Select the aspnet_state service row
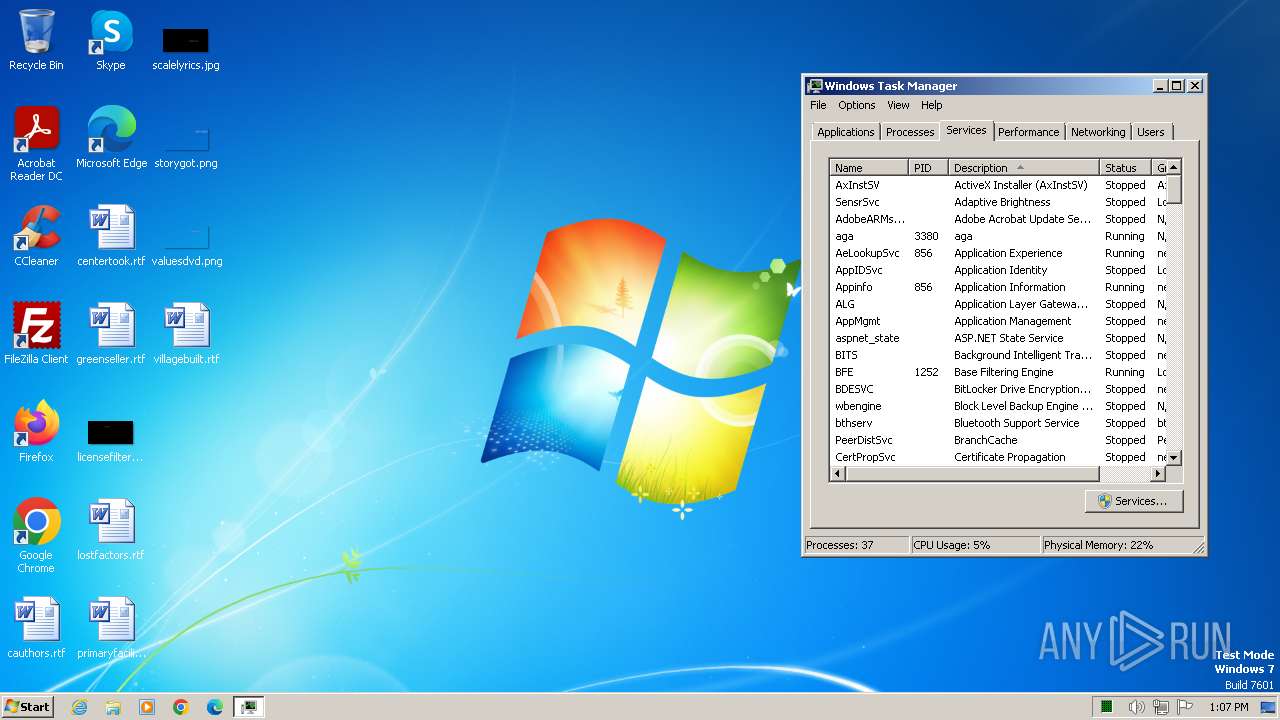This screenshot has height=720, width=1280. pyautogui.click(x=998, y=338)
